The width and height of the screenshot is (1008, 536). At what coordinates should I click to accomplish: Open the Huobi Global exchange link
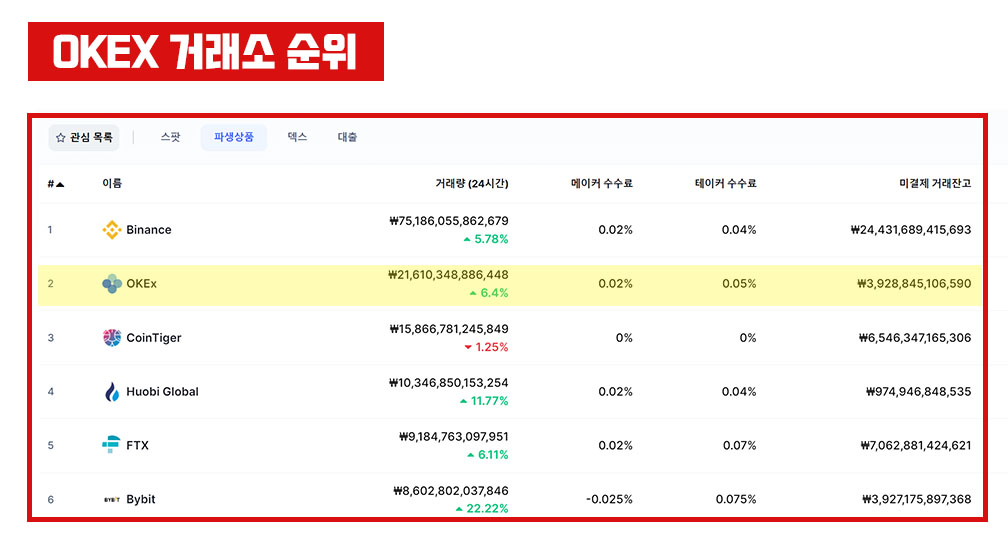click(162, 391)
